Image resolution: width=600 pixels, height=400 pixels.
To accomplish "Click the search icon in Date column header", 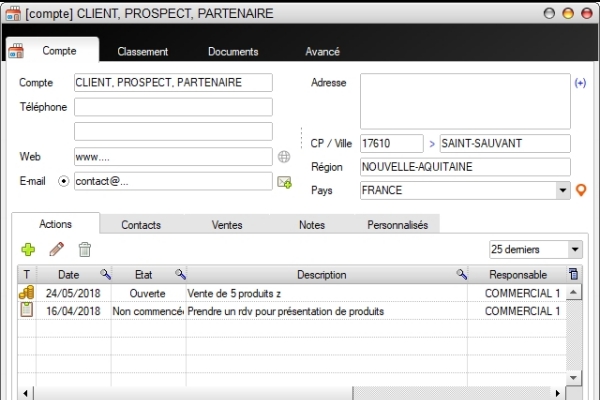I will pos(105,274).
